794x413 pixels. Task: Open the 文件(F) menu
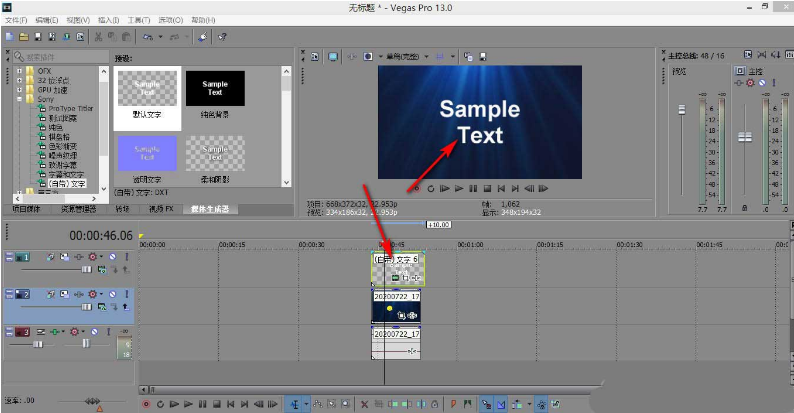click(x=16, y=19)
